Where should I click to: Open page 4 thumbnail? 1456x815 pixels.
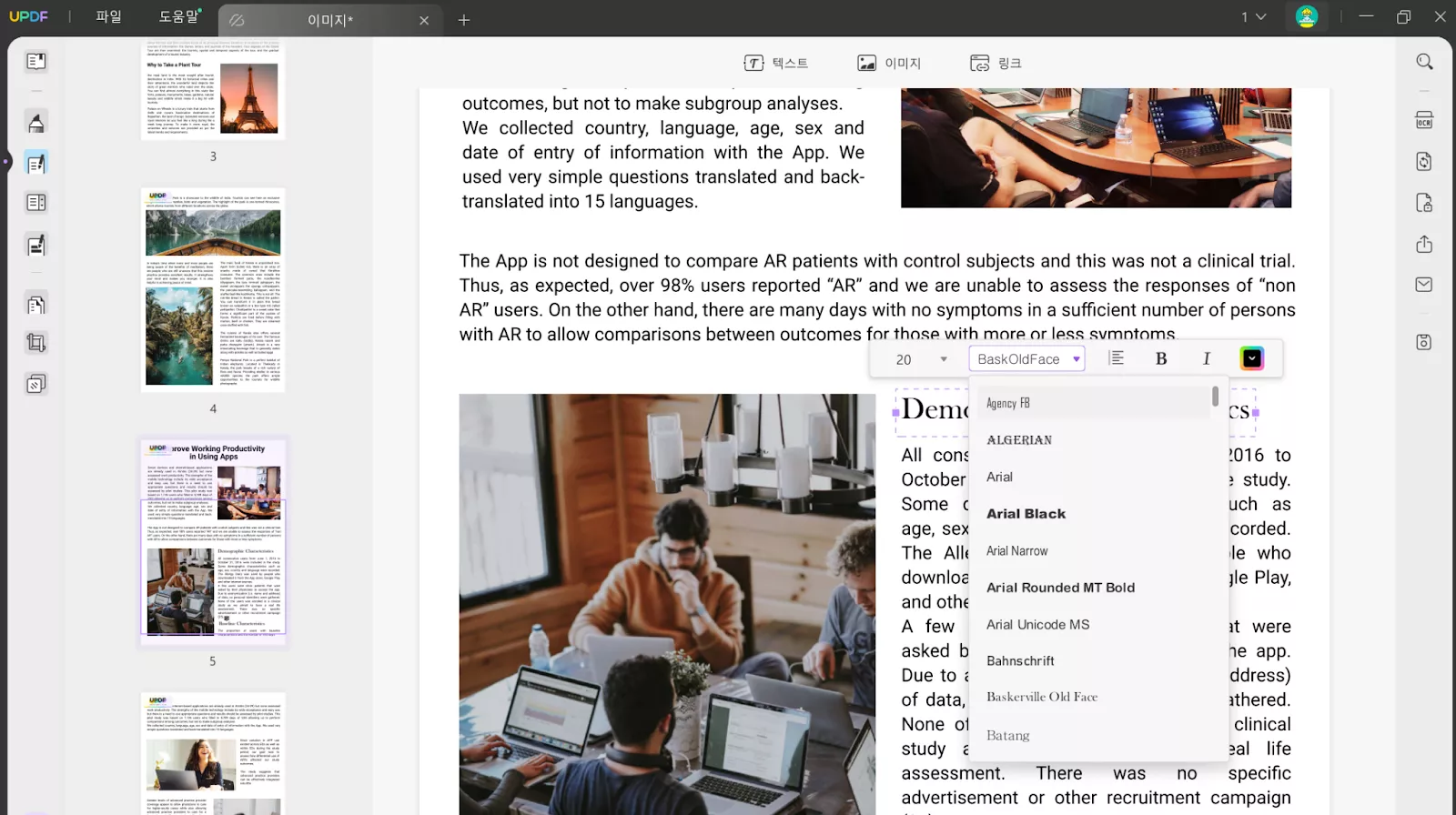(x=213, y=290)
